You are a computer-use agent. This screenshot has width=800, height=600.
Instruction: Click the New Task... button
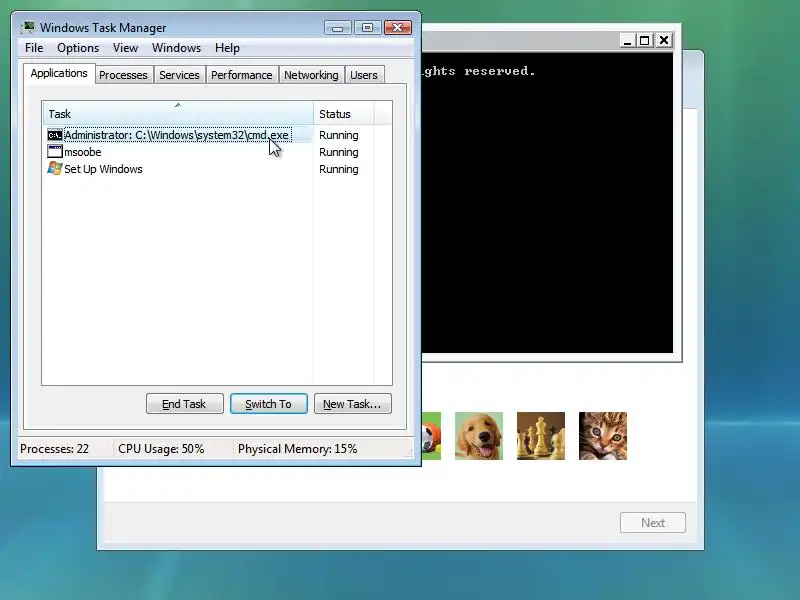tap(353, 404)
